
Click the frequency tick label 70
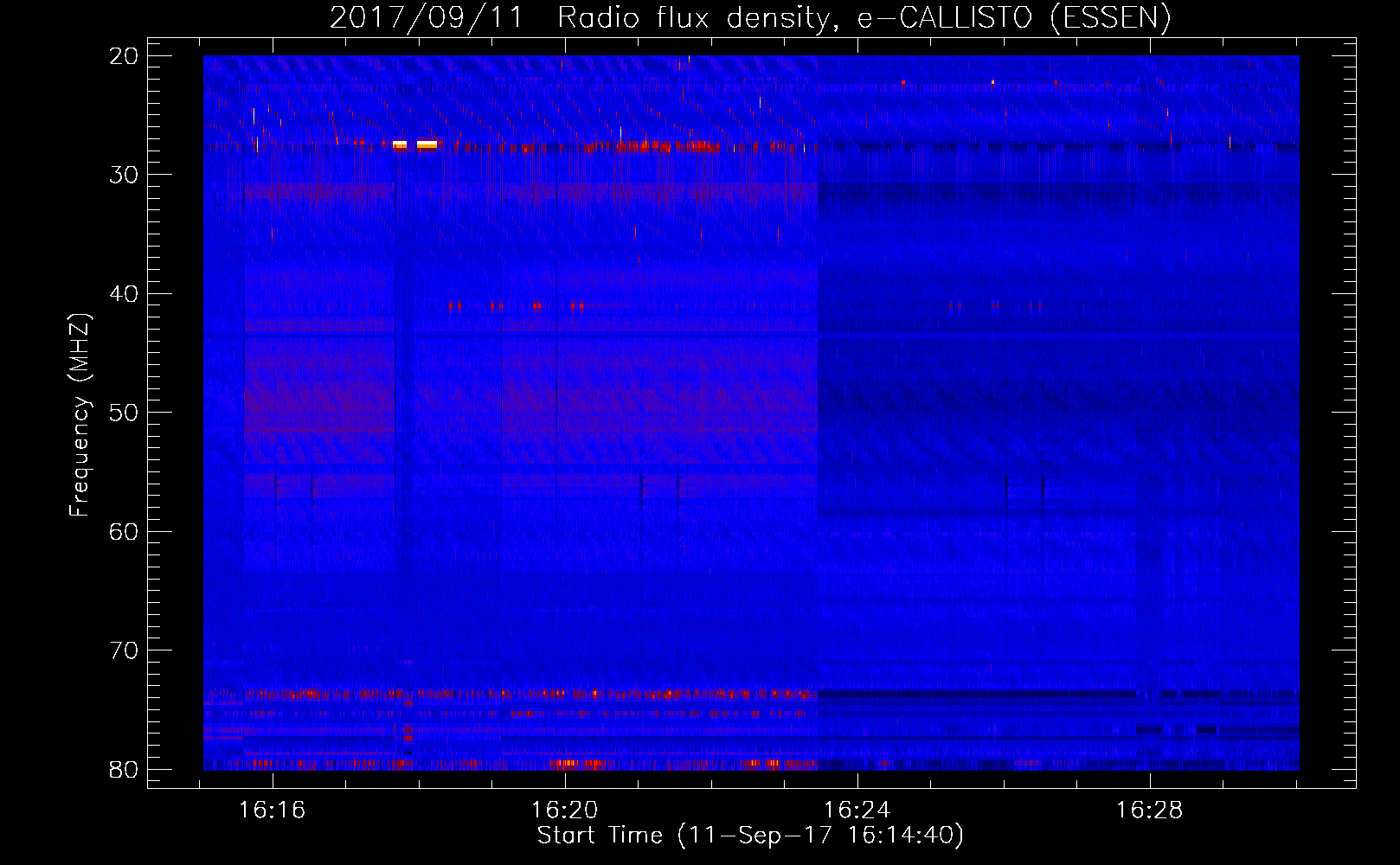pyautogui.click(x=124, y=650)
